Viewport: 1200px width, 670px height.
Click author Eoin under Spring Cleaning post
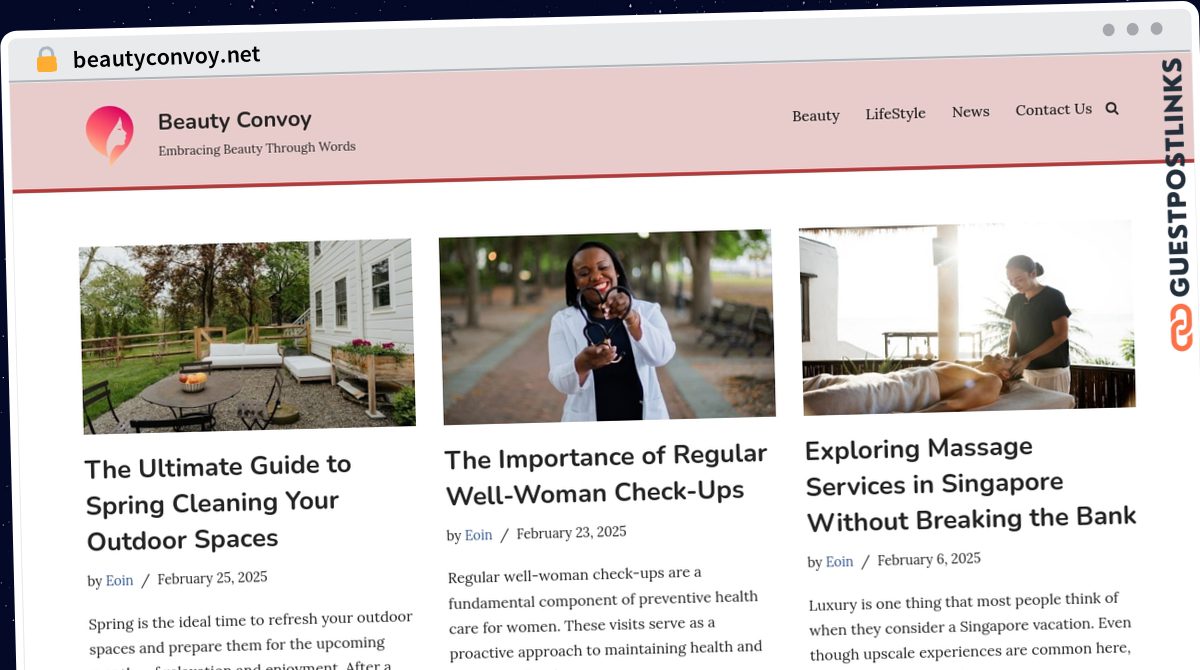point(120,580)
